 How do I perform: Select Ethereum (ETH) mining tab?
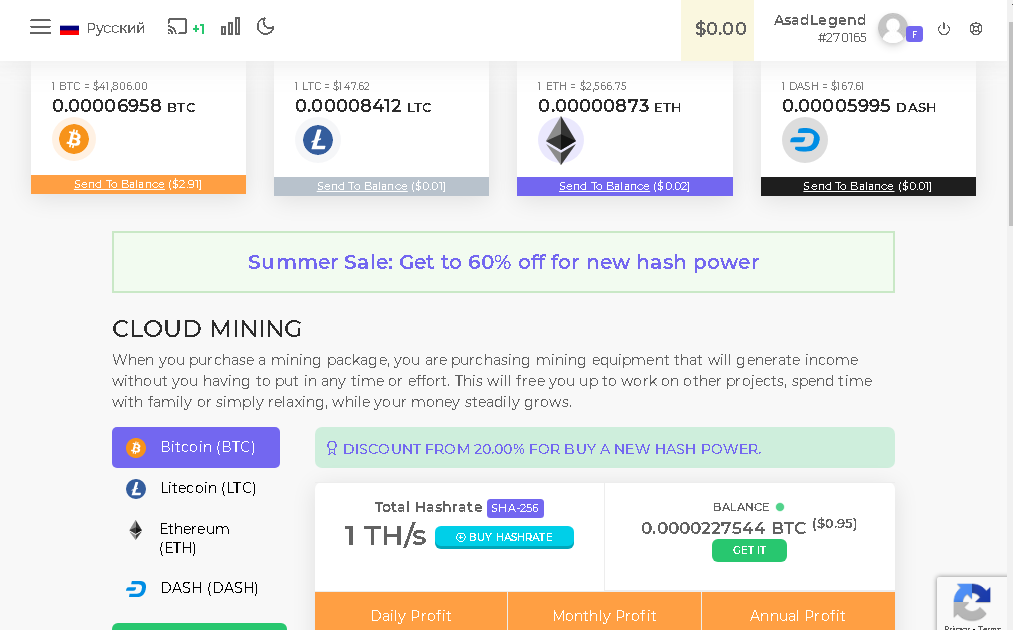pos(196,538)
